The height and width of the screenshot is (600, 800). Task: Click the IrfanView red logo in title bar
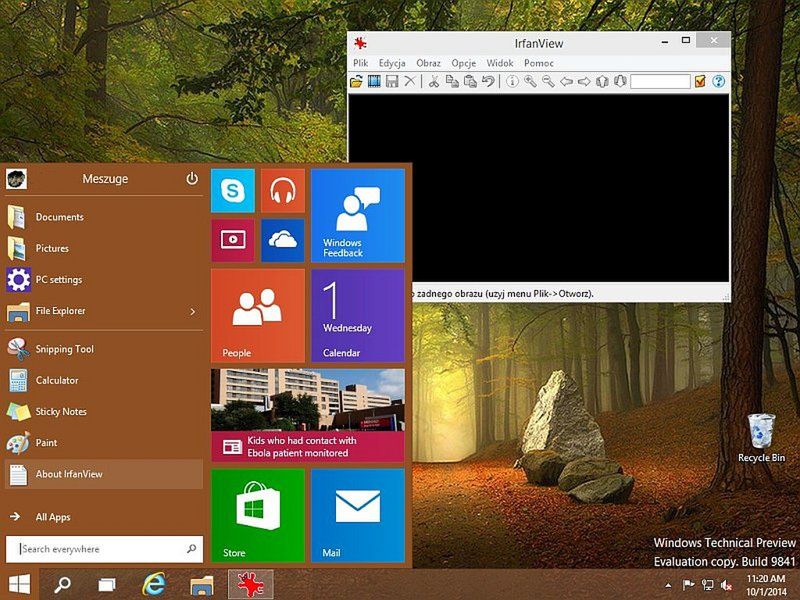coord(360,43)
